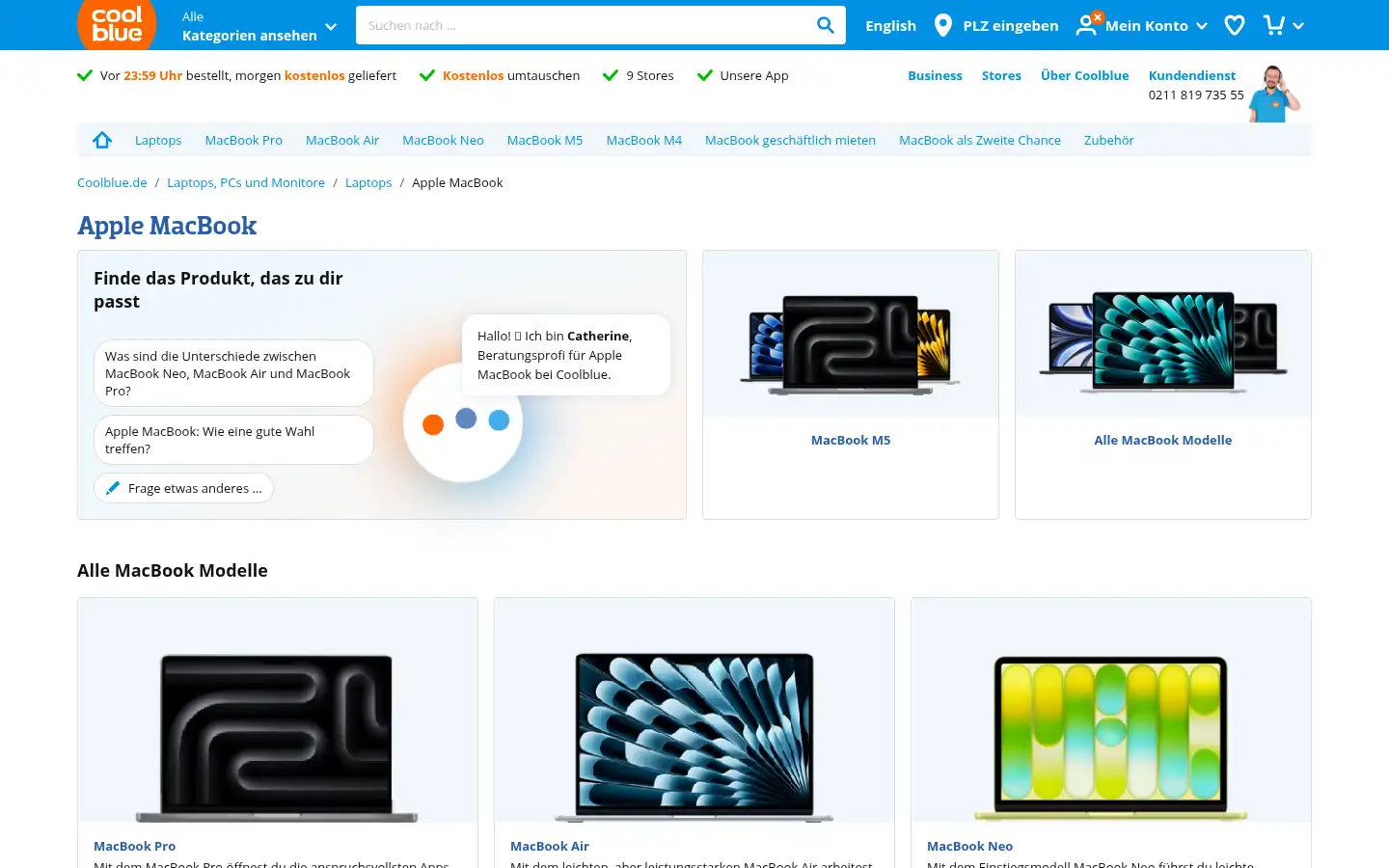The width and height of the screenshot is (1389, 868).
Task: Open the MacBook Air product image
Action: point(694,710)
